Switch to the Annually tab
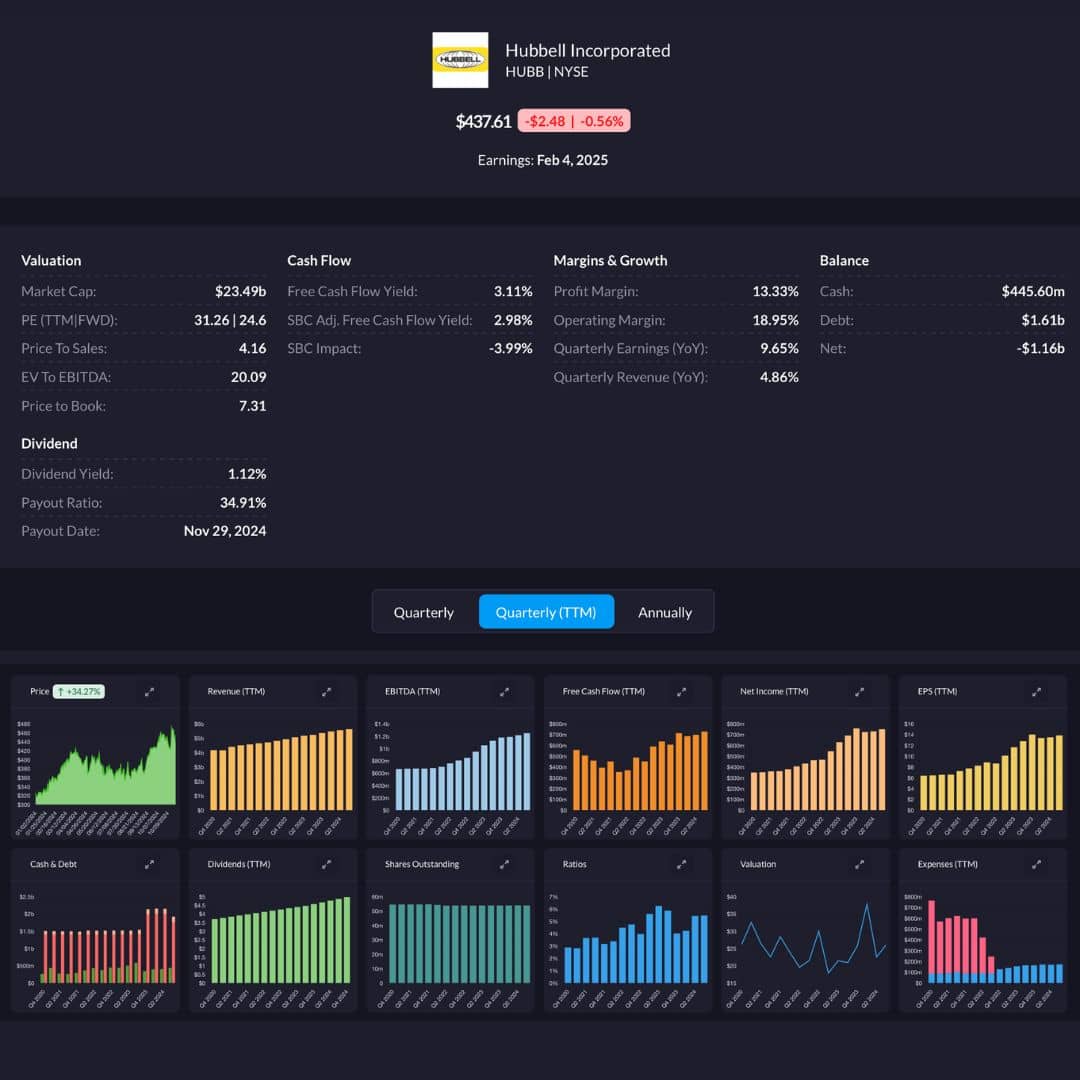The height and width of the screenshot is (1080, 1080). point(665,612)
